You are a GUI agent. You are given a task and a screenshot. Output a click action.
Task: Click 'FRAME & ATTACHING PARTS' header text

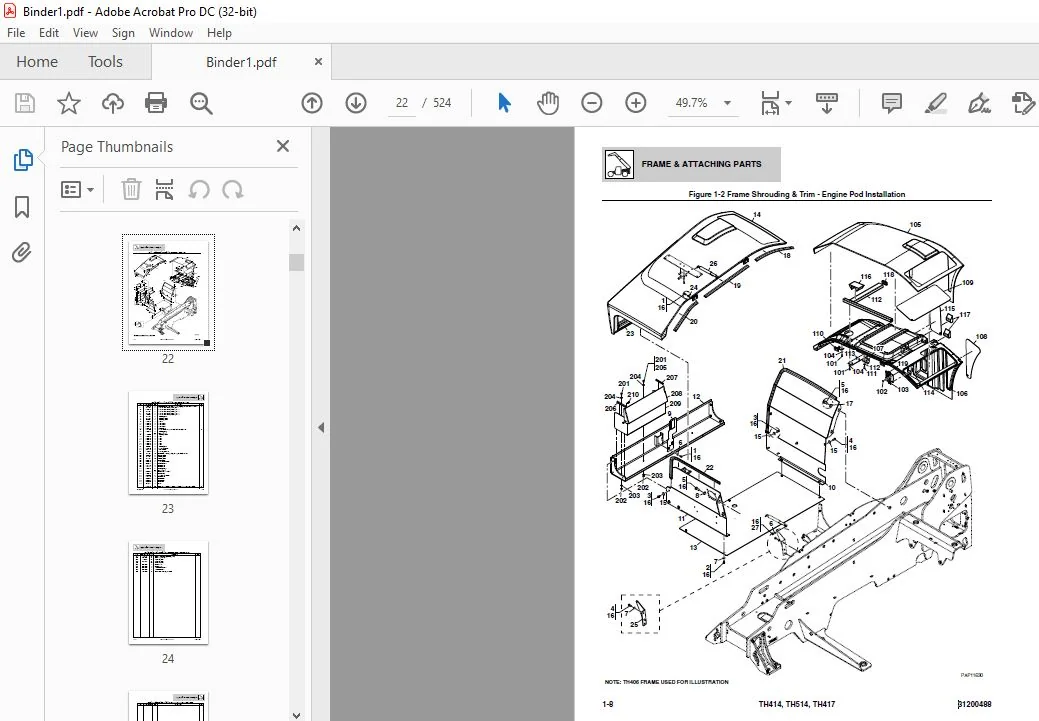click(x=701, y=164)
